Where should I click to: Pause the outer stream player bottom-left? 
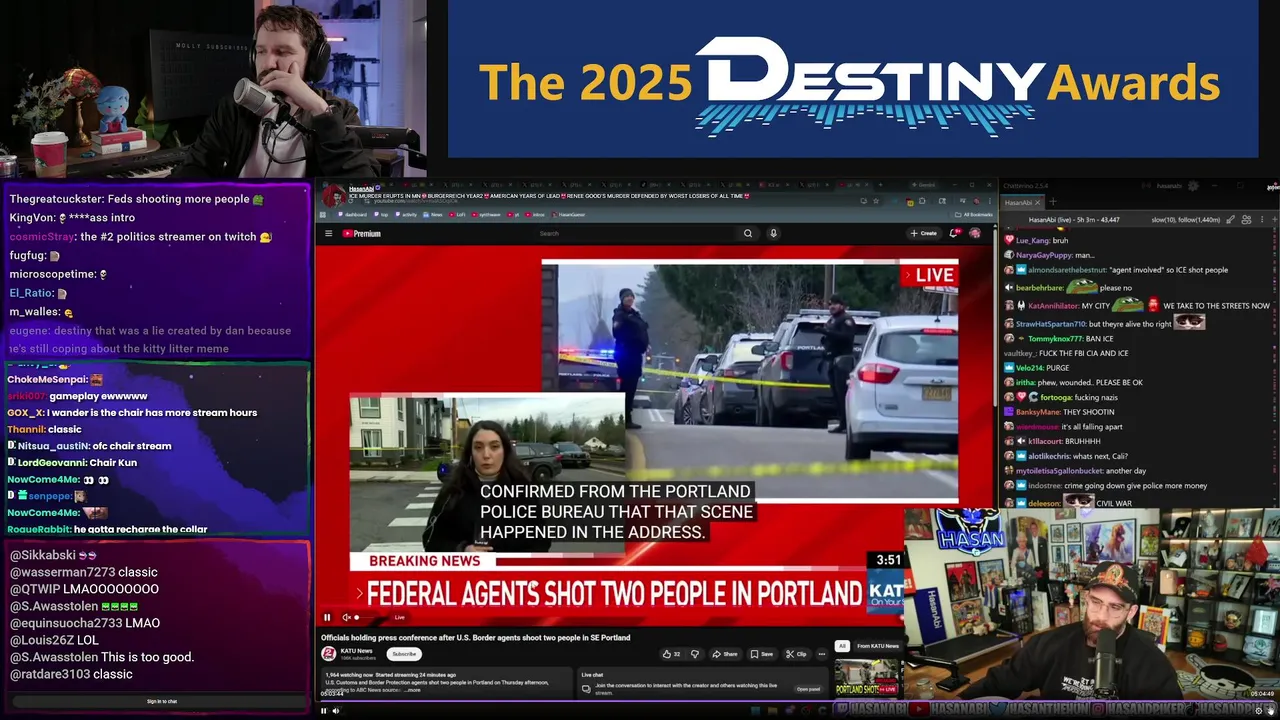[323, 711]
